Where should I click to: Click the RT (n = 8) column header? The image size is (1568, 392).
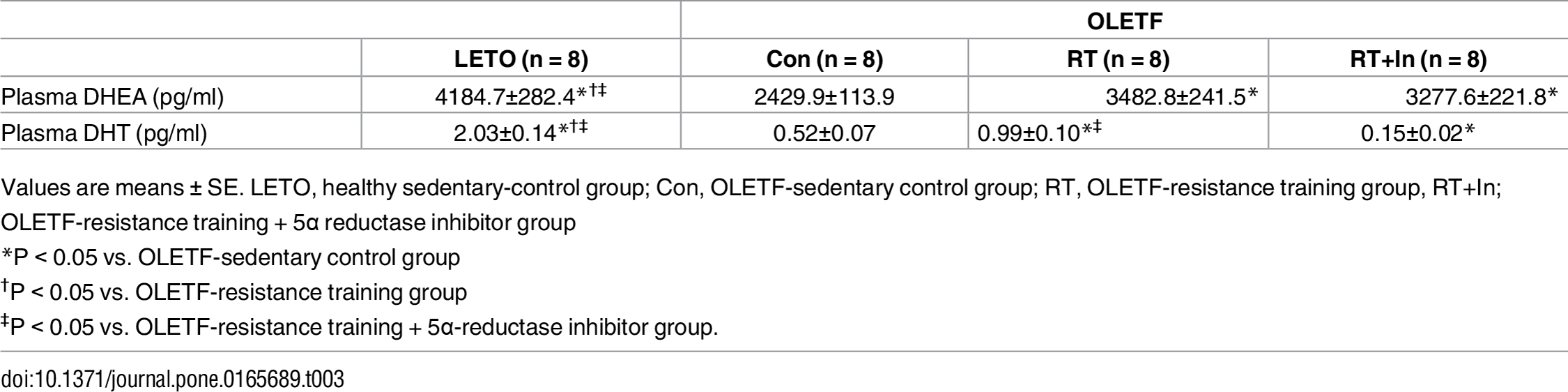point(1118,60)
